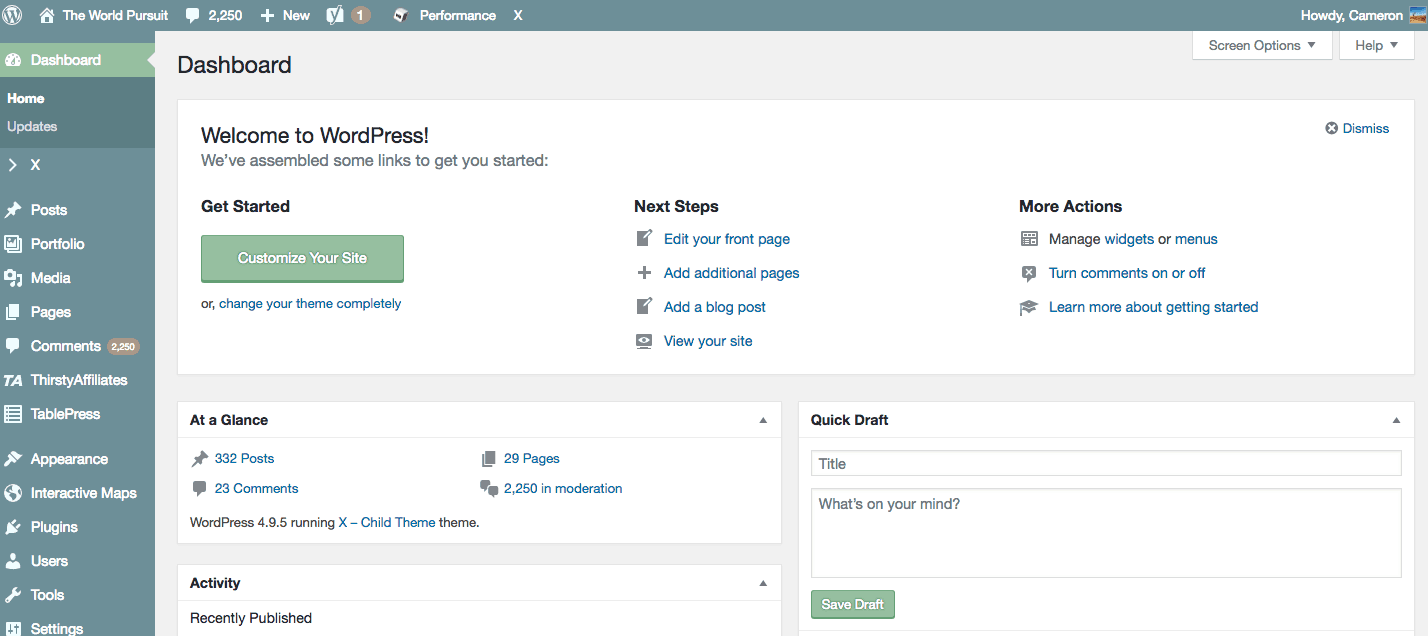1428x636 pixels.
Task: Click the Performance cube icon in admin bar
Action: click(x=400, y=15)
